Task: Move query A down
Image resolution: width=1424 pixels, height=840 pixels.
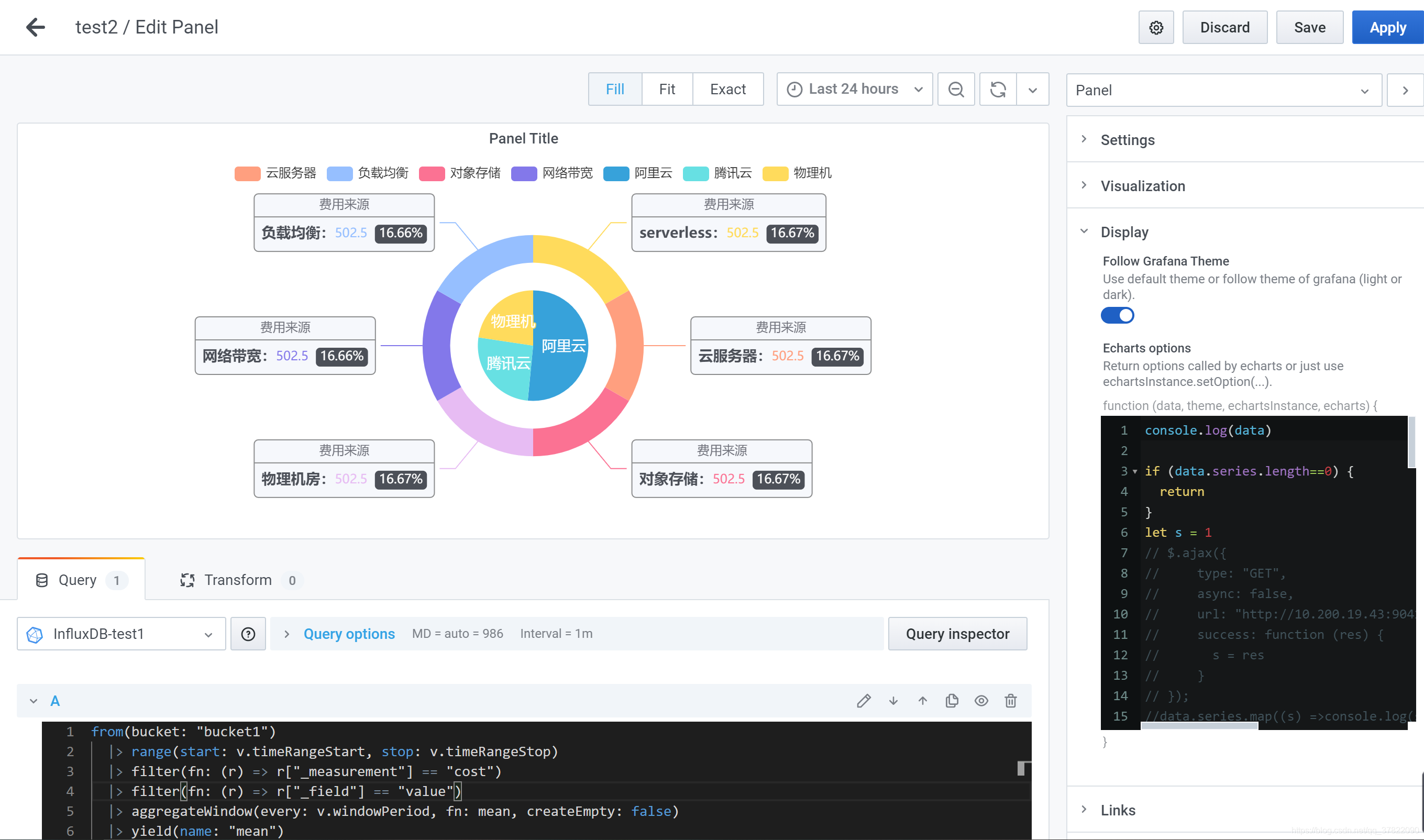Action: [x=893, y=701]
